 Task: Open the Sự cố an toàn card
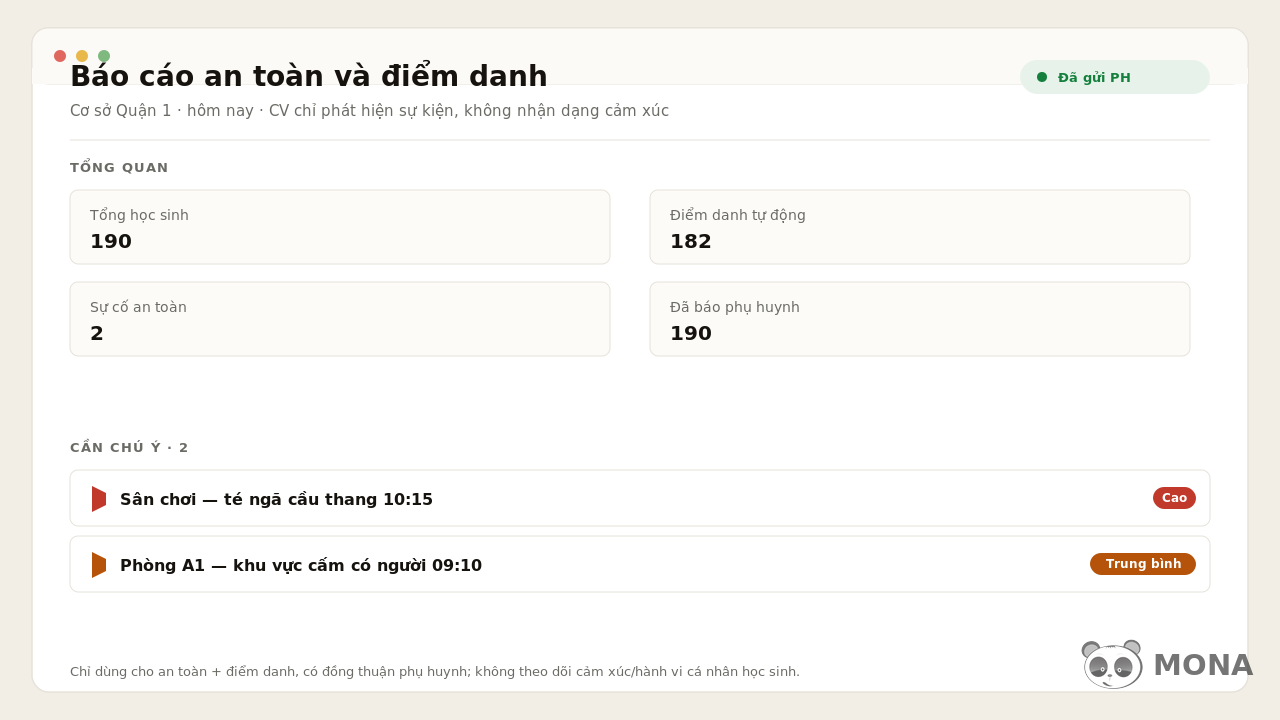click(x=340, y=319)
